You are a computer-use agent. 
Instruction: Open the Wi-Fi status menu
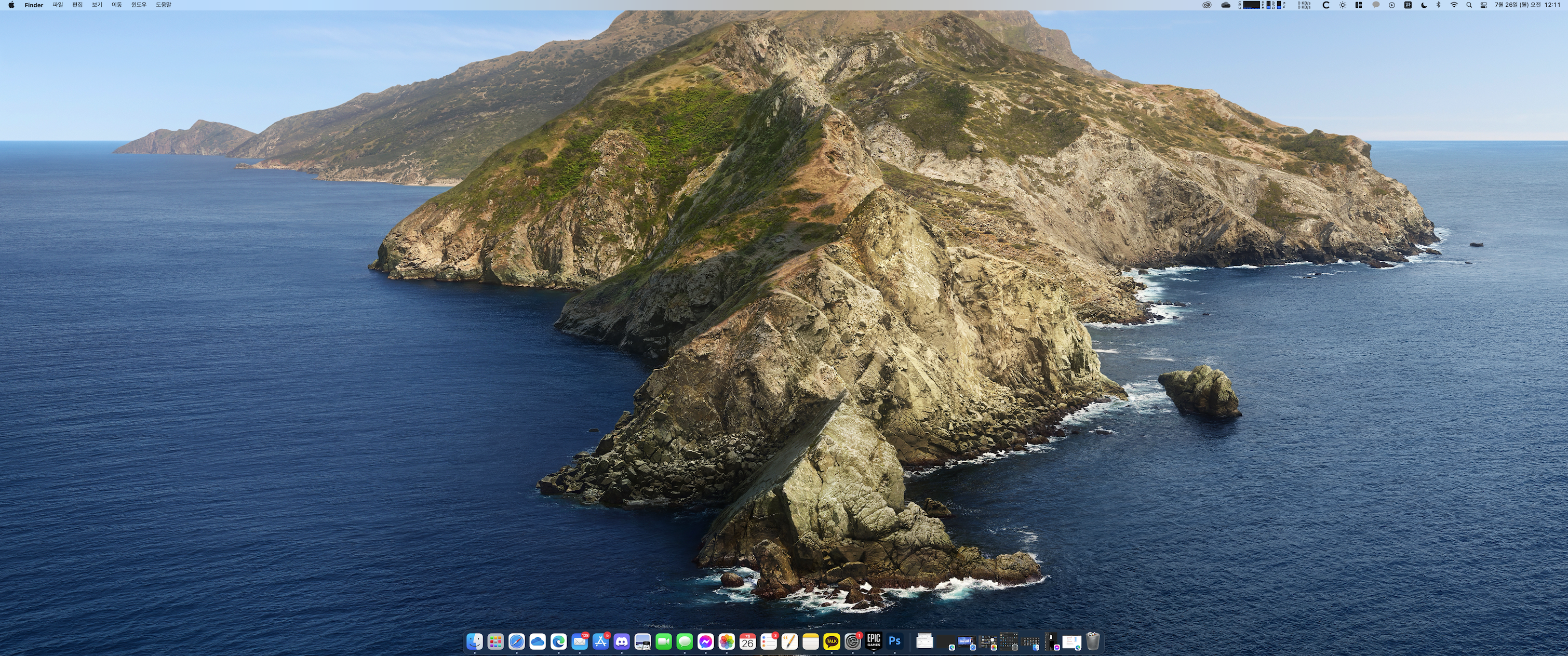[1454, 5]
